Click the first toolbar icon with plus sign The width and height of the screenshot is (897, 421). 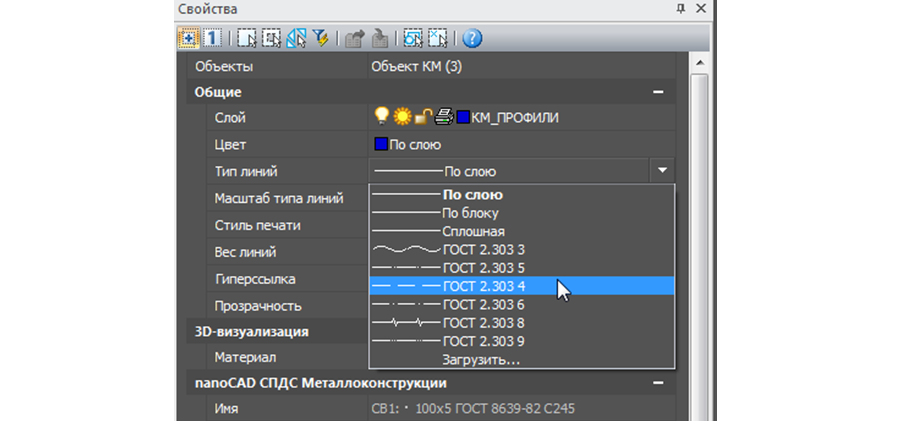coord(187,38)
